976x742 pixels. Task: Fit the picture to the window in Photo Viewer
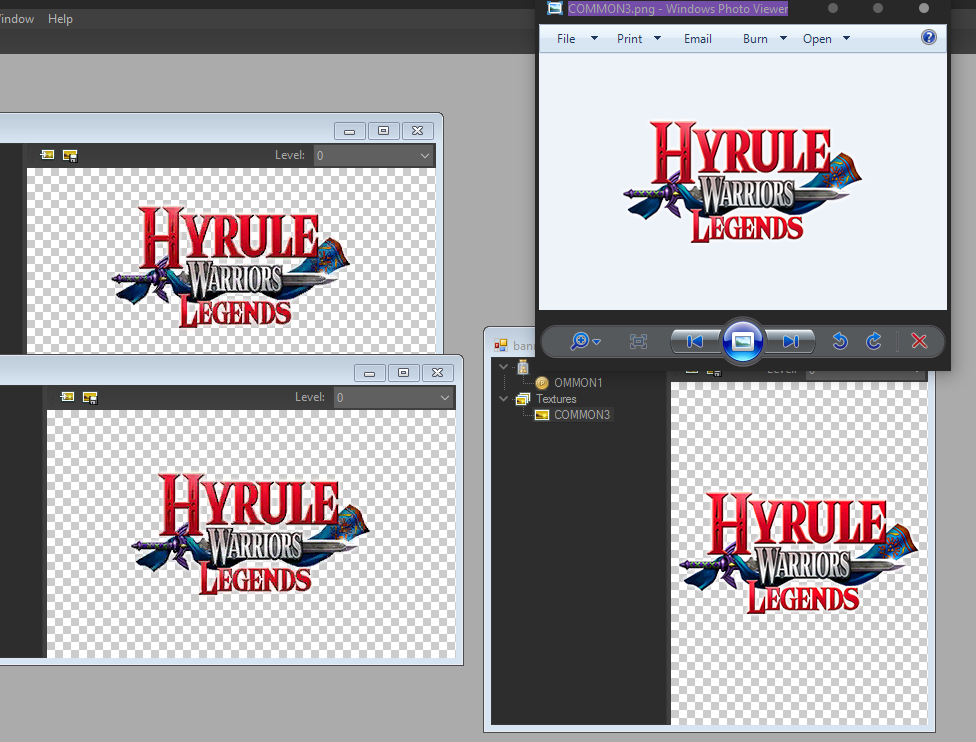[x=638, y=341]
